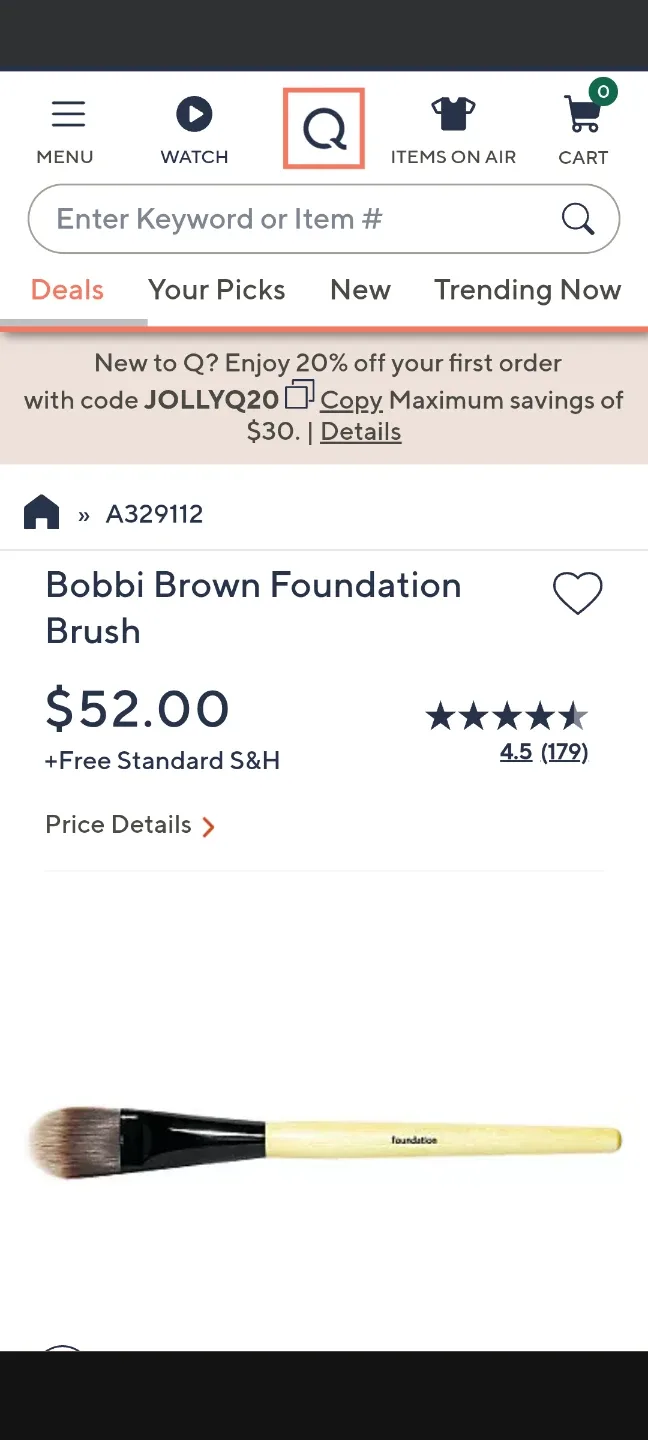Click the search magnifier icon
This screenshot has width=648, height=1440.
click(578, 218)
